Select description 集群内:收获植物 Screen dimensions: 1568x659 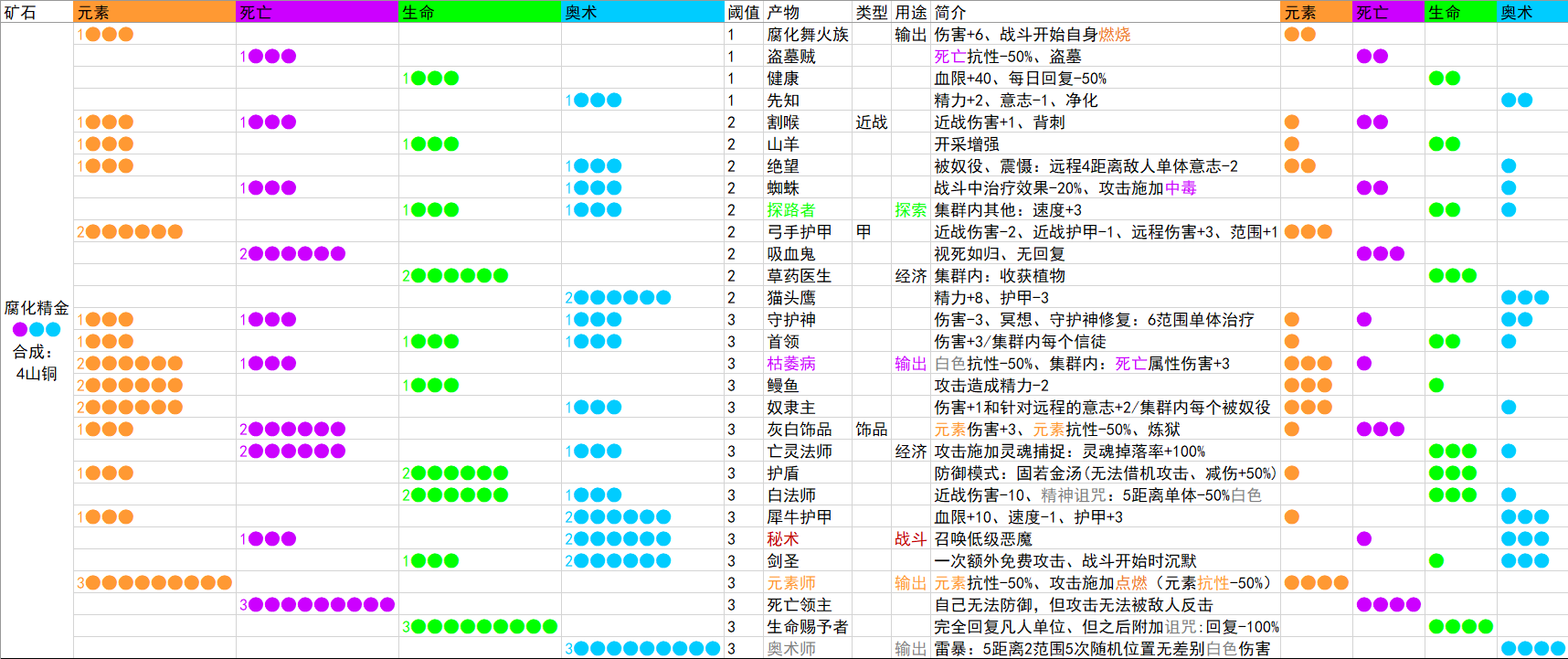click(x=1000, y=275)
